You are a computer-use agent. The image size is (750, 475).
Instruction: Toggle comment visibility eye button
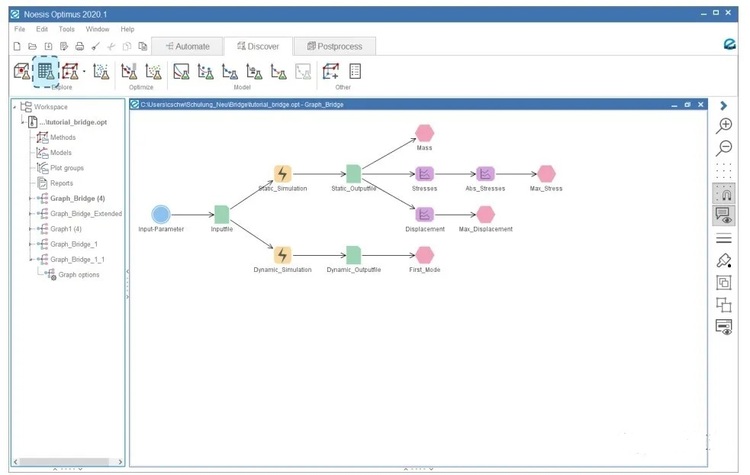click(x=724, y=216)
